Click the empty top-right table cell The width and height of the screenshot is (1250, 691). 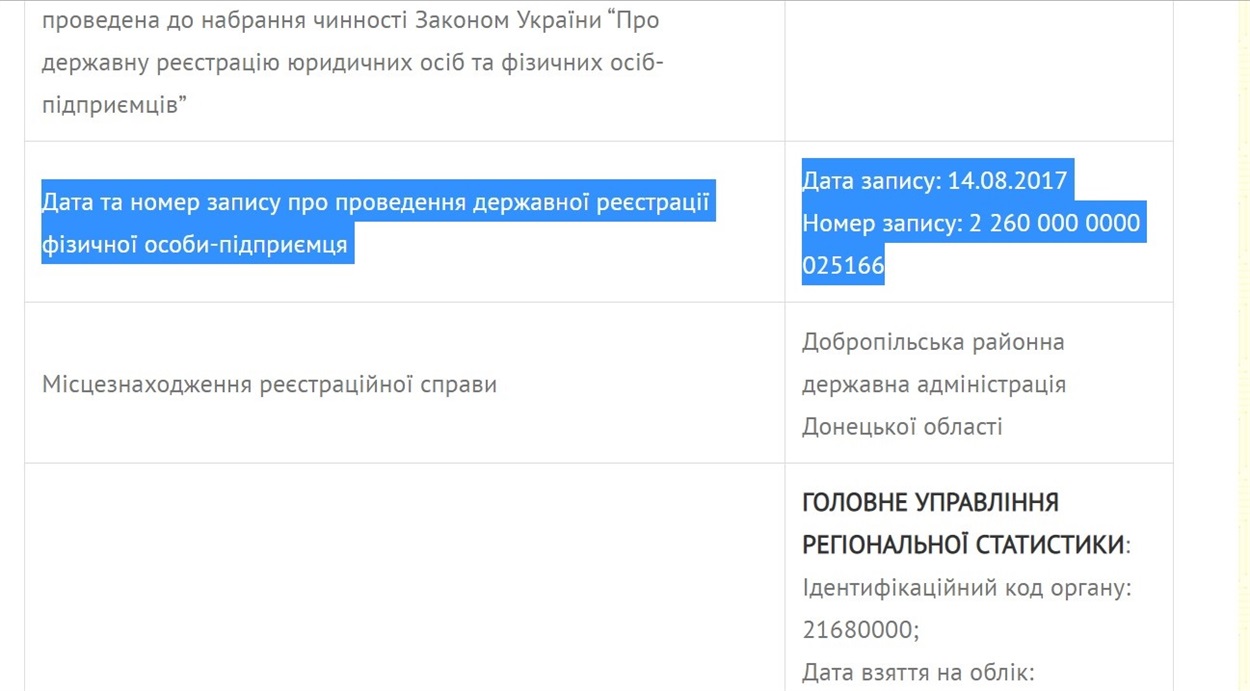point(978,70)
